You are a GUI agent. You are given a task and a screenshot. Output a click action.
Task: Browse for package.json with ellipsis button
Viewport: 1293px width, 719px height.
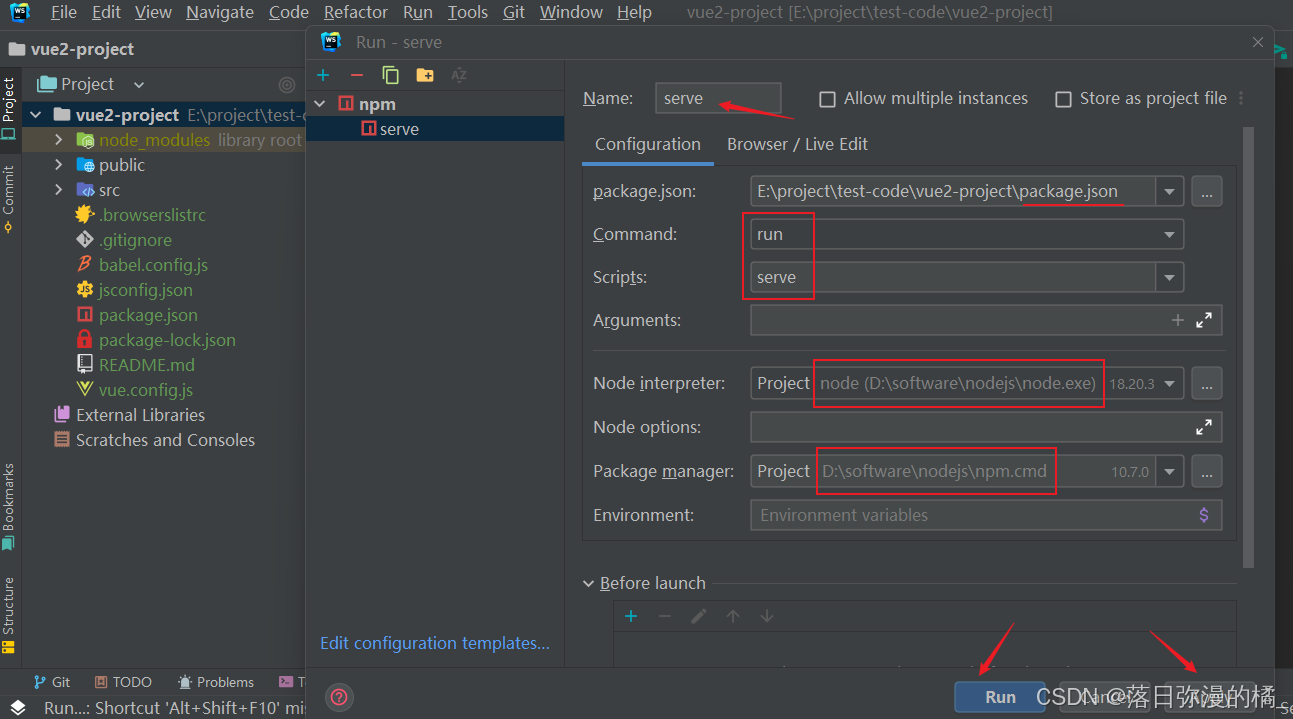(1207, 191)
